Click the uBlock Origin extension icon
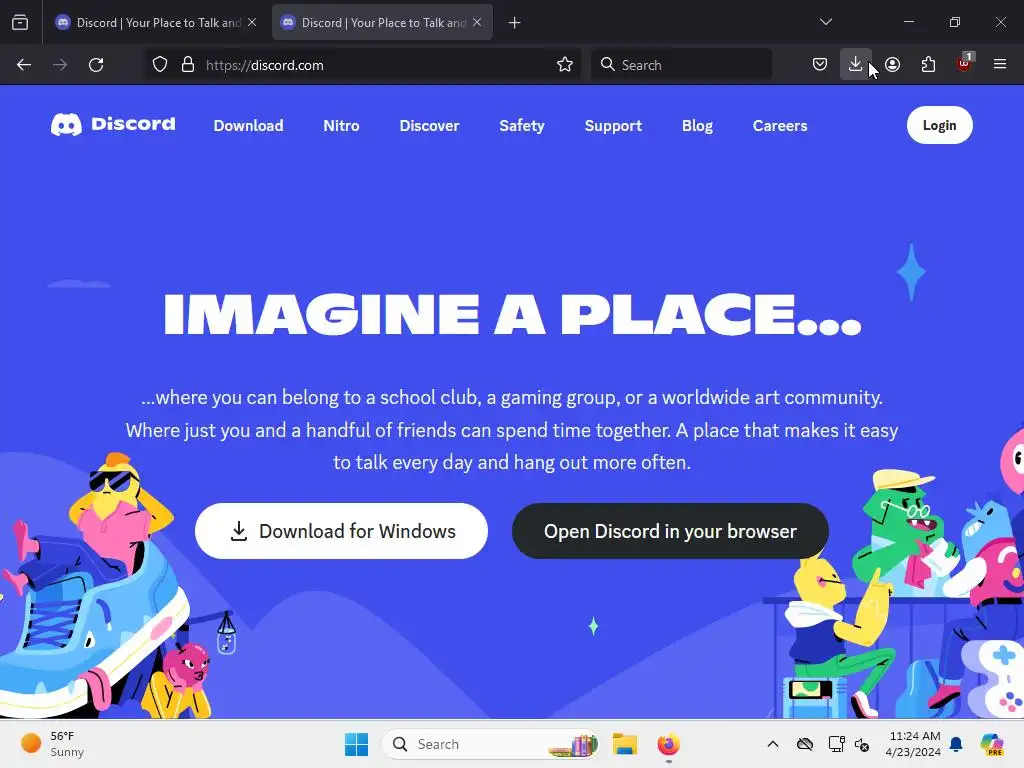The image size is (1024, 768). 964,63
